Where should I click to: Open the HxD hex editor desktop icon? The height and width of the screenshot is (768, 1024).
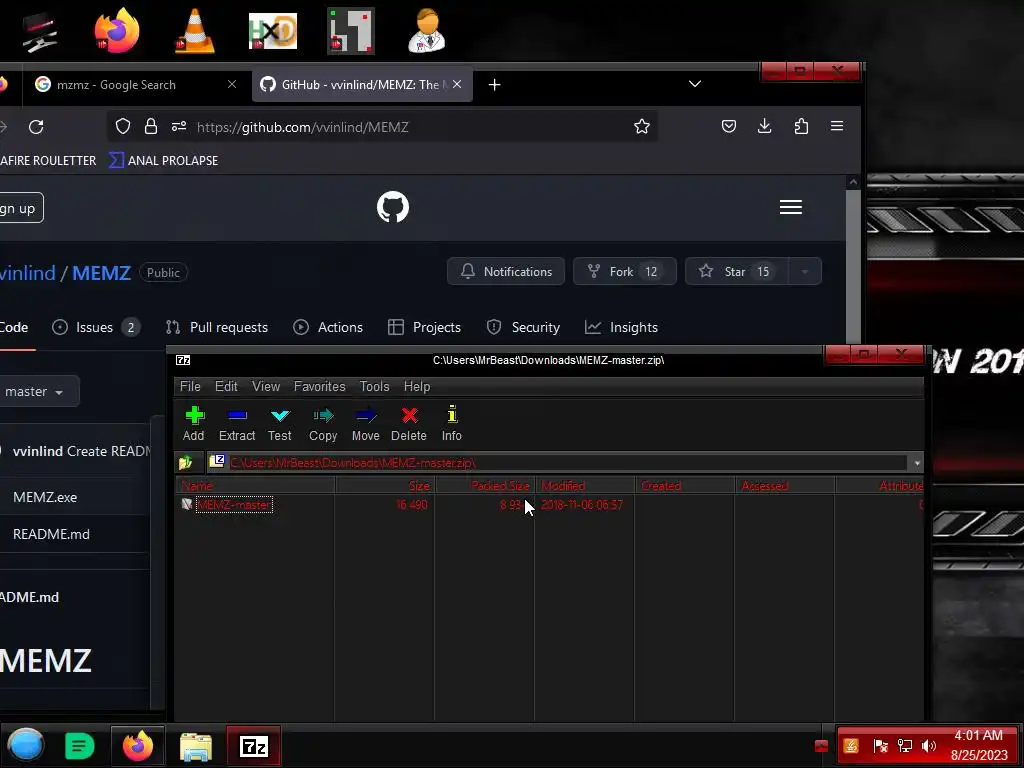tap(272, 31)
